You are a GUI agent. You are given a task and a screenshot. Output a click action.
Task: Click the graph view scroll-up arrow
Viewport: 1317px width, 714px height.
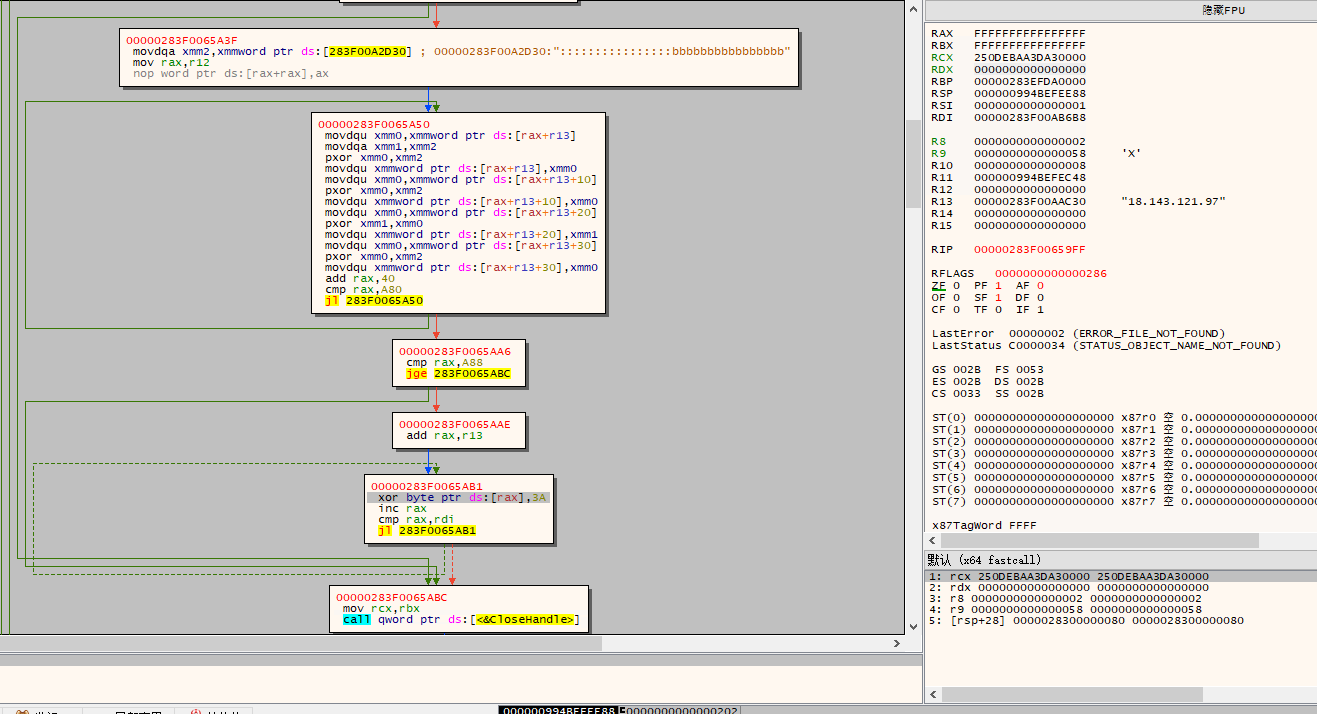[x=913, y=8]
